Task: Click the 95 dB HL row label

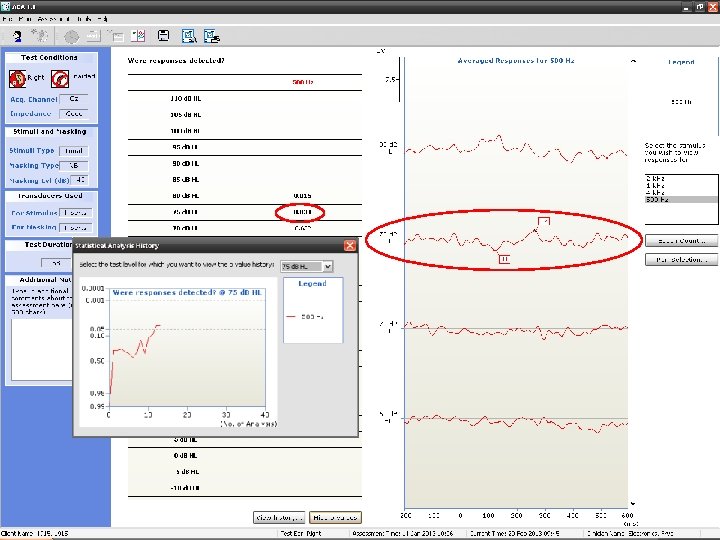Action: (186, 147)
